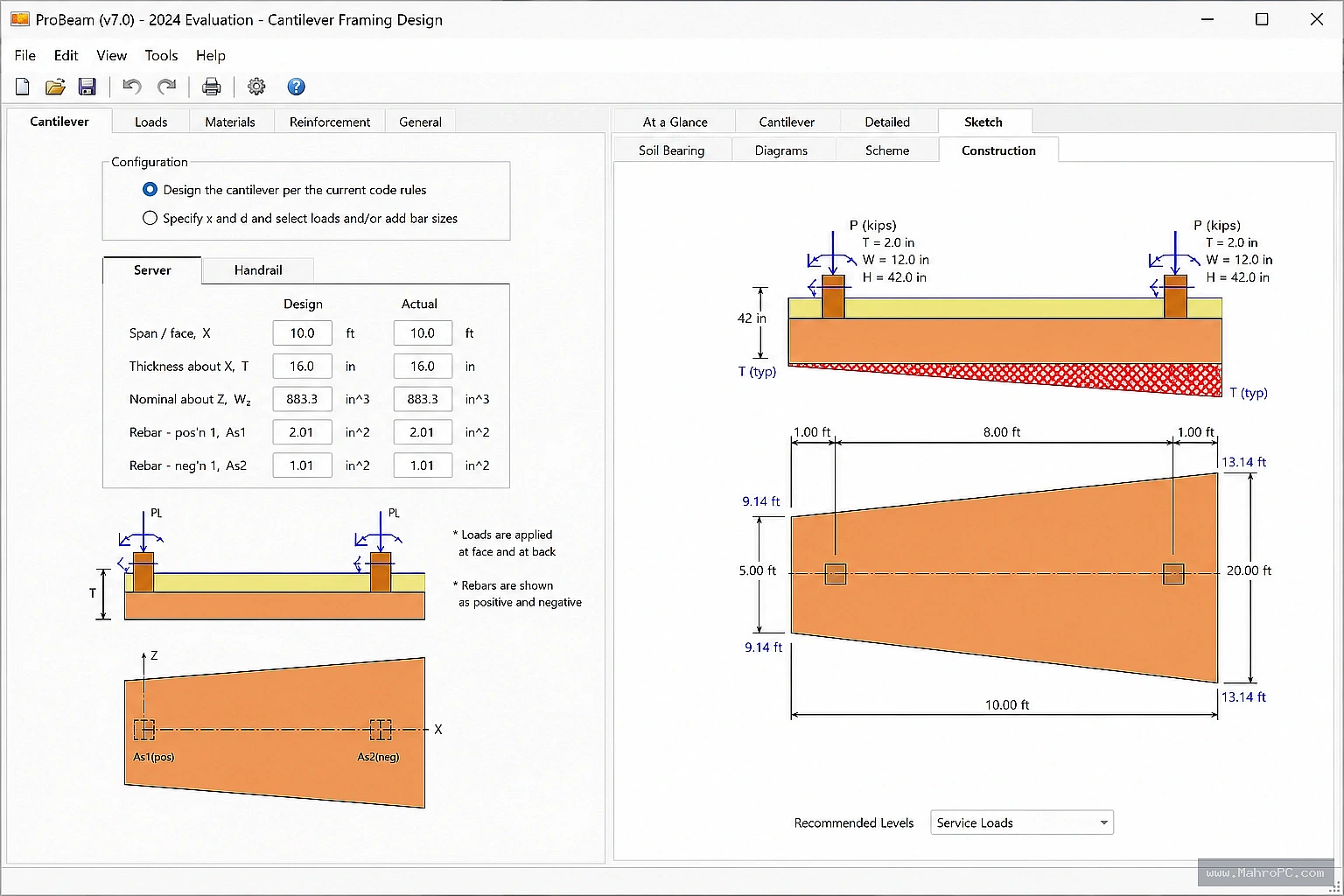Click the Undo arrow icon
Viewport: 1344px width, 896px height.
coord(132,87)
